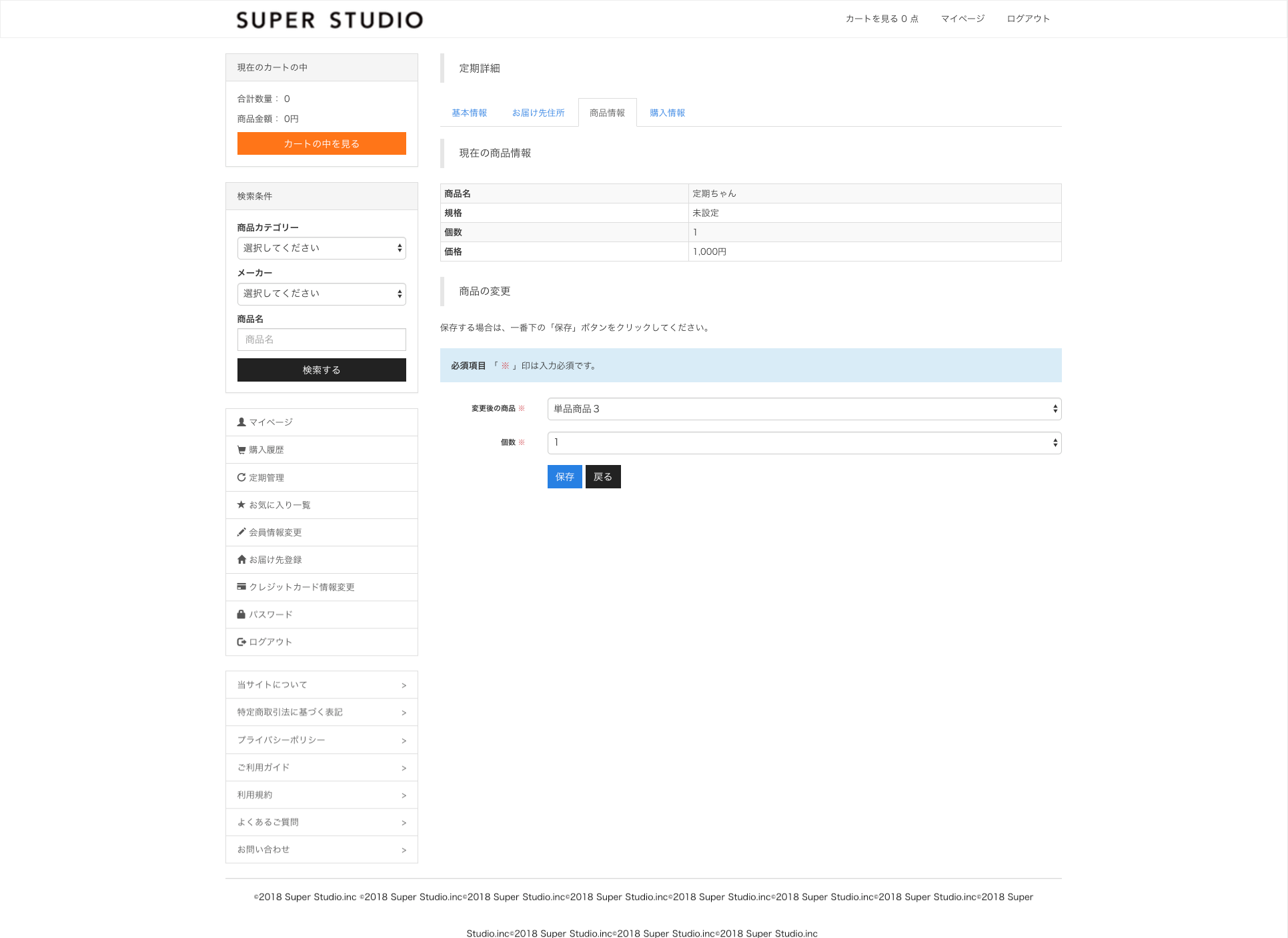
Task: Switch to the 基本情報 tab
Action: pyautogui.click(x=470, y=113)
